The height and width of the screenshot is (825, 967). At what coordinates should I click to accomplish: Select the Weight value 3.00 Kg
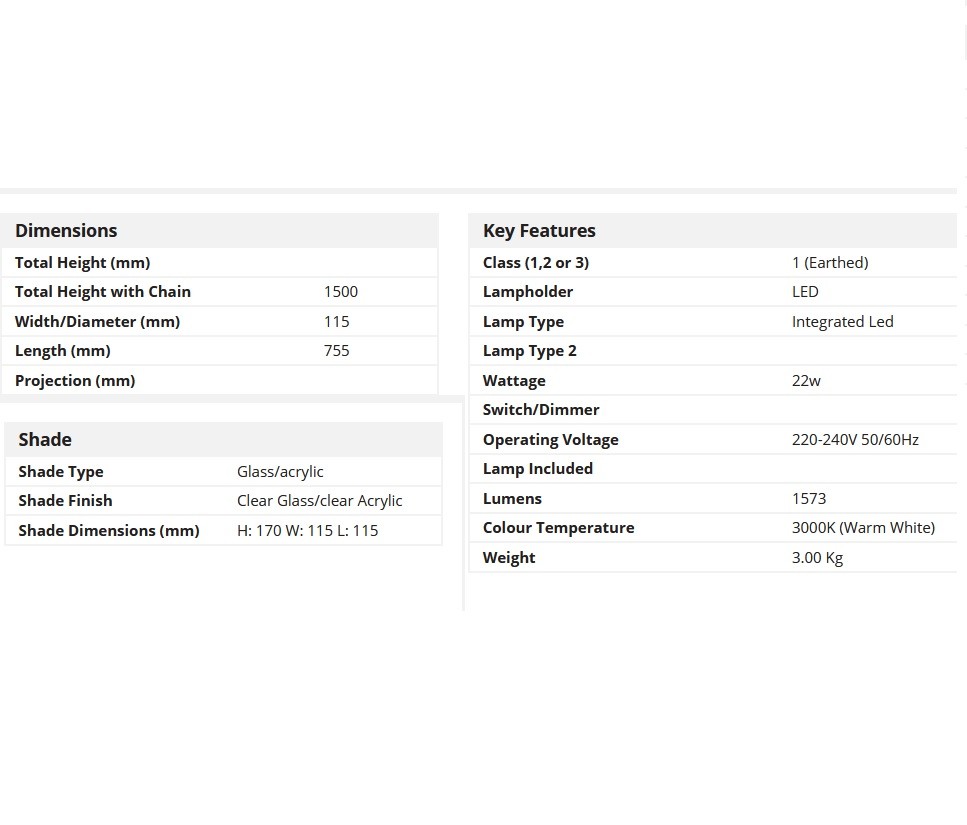click(817, 558)
